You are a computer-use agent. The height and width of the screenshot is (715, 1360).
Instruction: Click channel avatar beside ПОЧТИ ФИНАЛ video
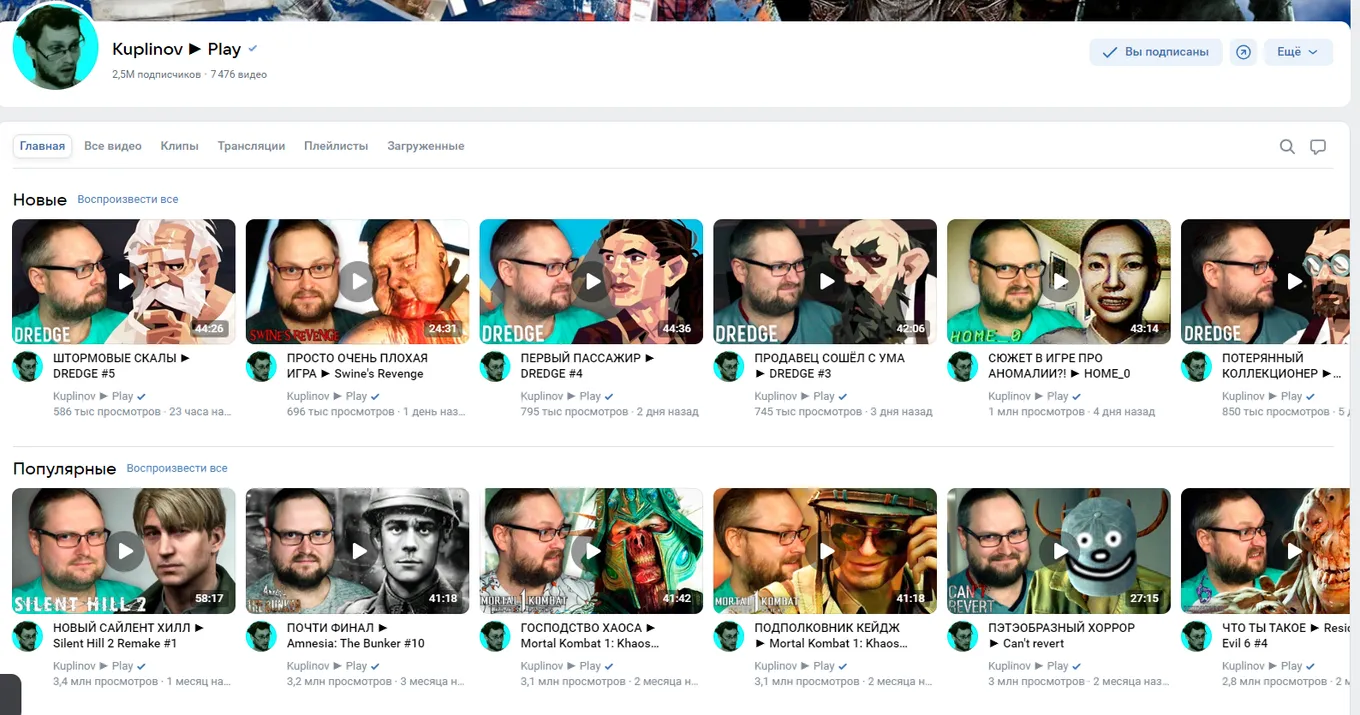click(261, 636)
